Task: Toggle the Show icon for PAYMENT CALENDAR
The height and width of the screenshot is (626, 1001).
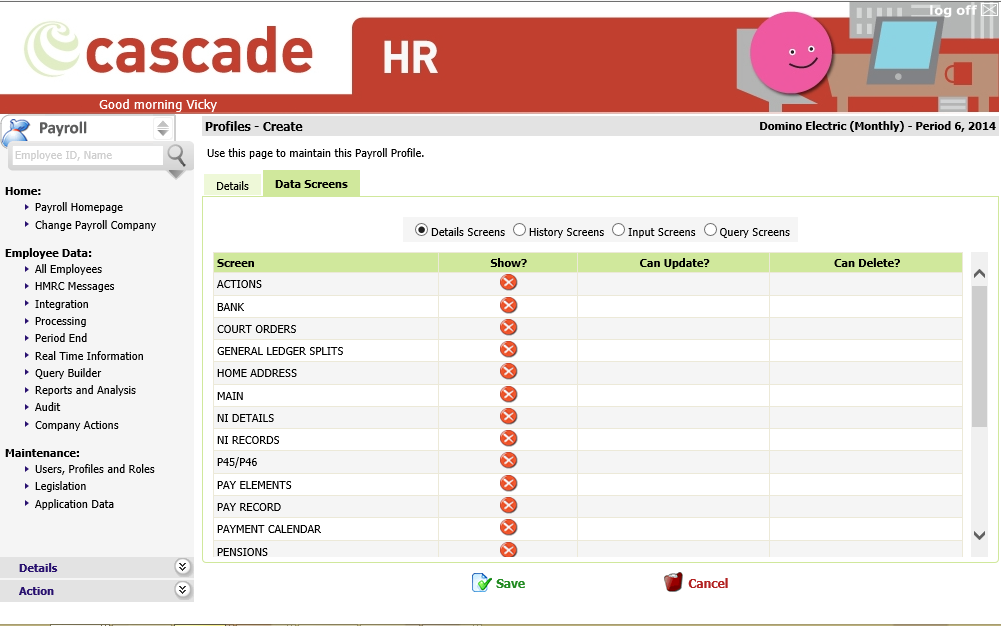Action: point(508,528)
